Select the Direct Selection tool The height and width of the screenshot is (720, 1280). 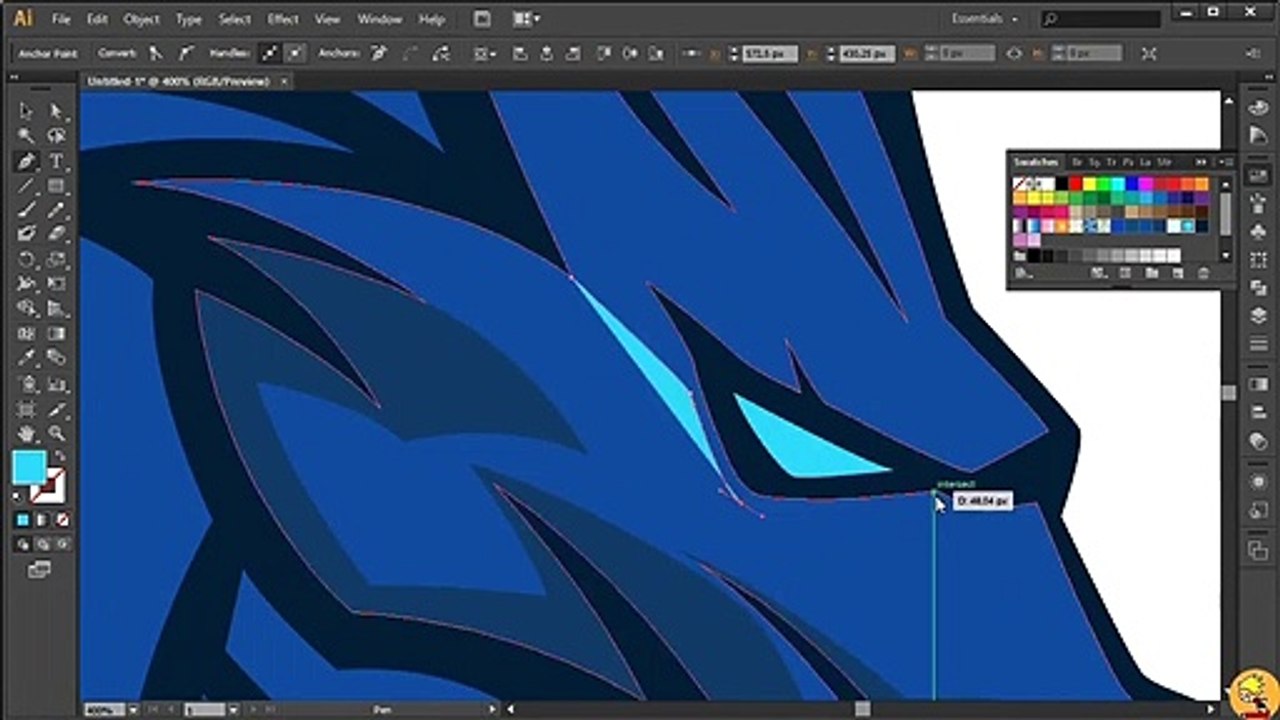point(56,111)
